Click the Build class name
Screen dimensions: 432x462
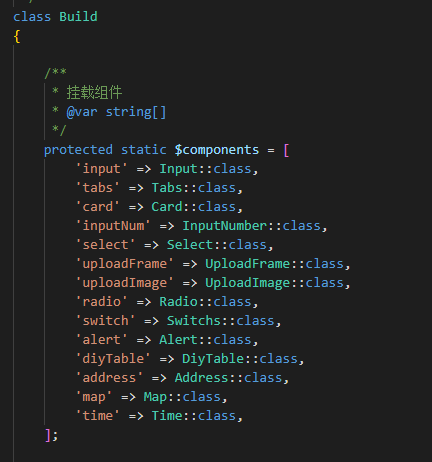78,17
